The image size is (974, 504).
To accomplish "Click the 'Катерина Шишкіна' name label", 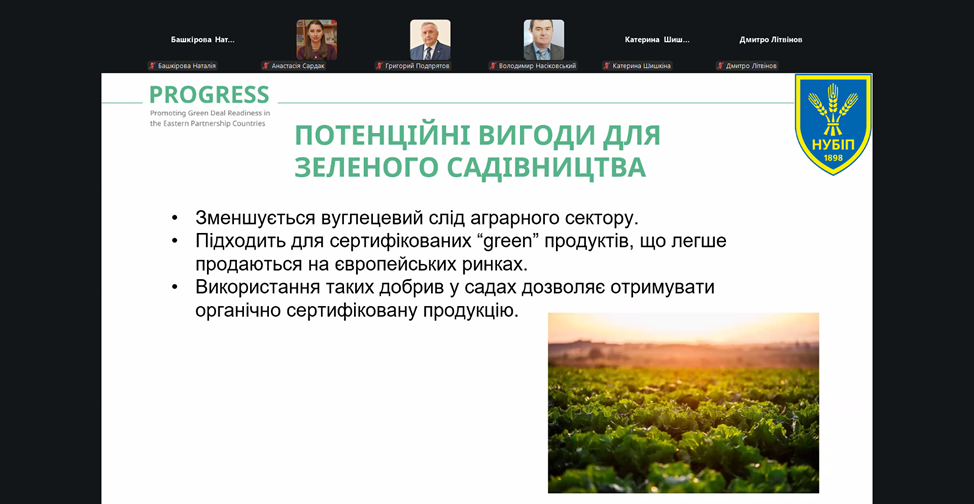I will click(642, 66).
